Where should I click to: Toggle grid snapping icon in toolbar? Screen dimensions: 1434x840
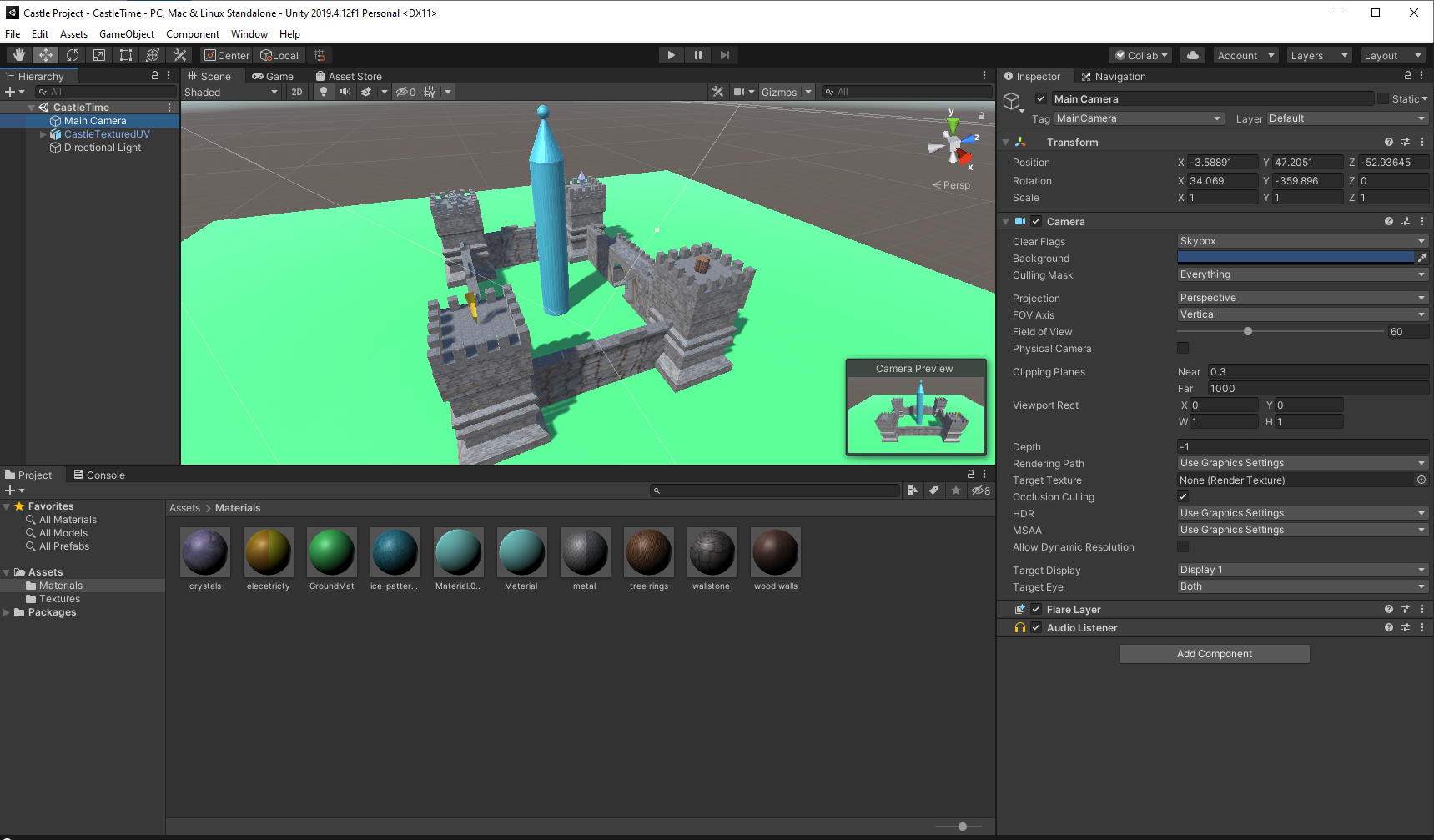(320, 55)
